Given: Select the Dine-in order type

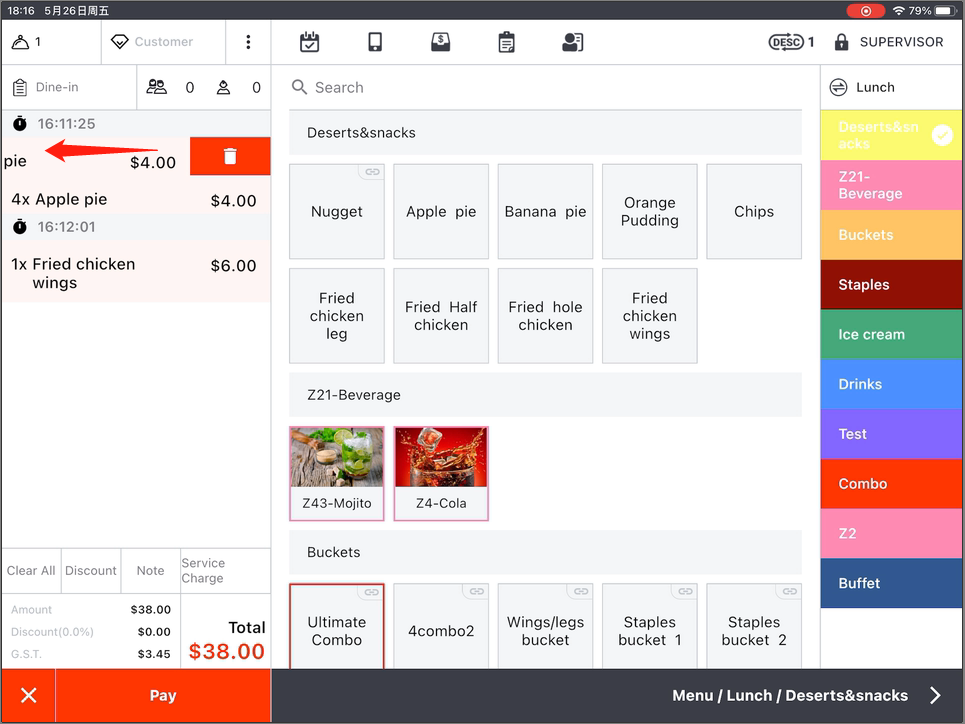Looking at the screenshot, I should [69, 87].
